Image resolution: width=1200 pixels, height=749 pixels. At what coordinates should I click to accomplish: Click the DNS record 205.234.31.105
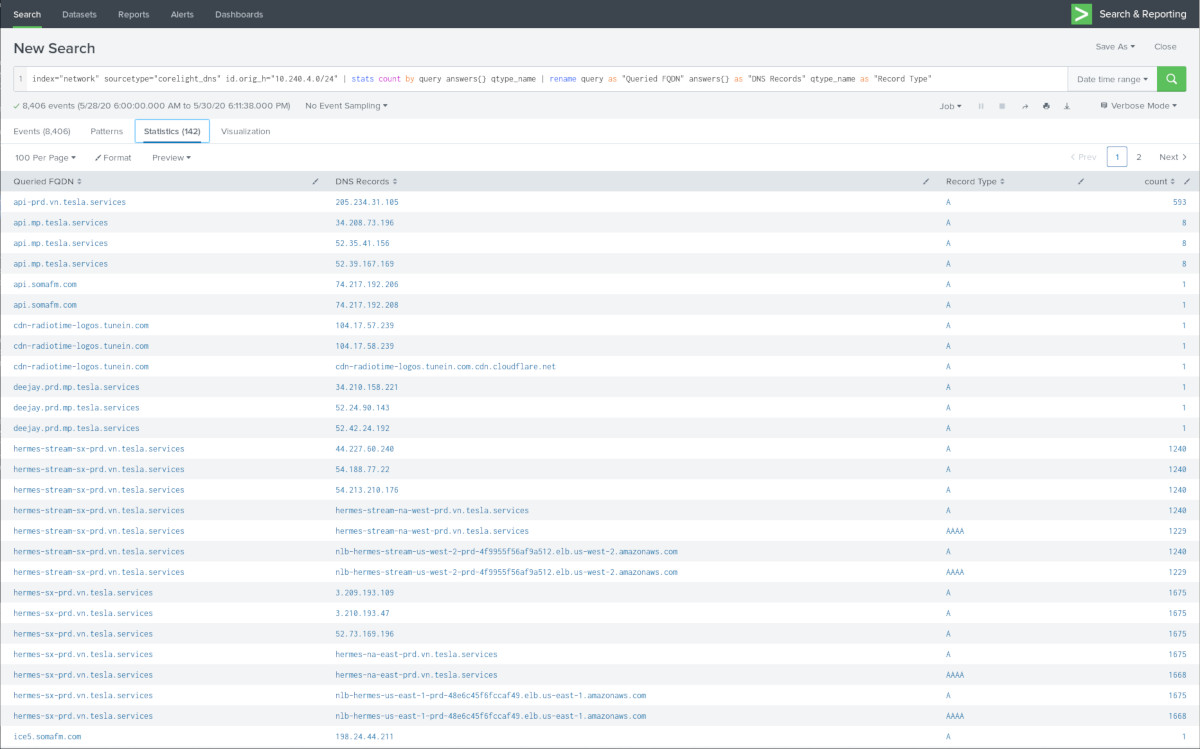[367, 202]
